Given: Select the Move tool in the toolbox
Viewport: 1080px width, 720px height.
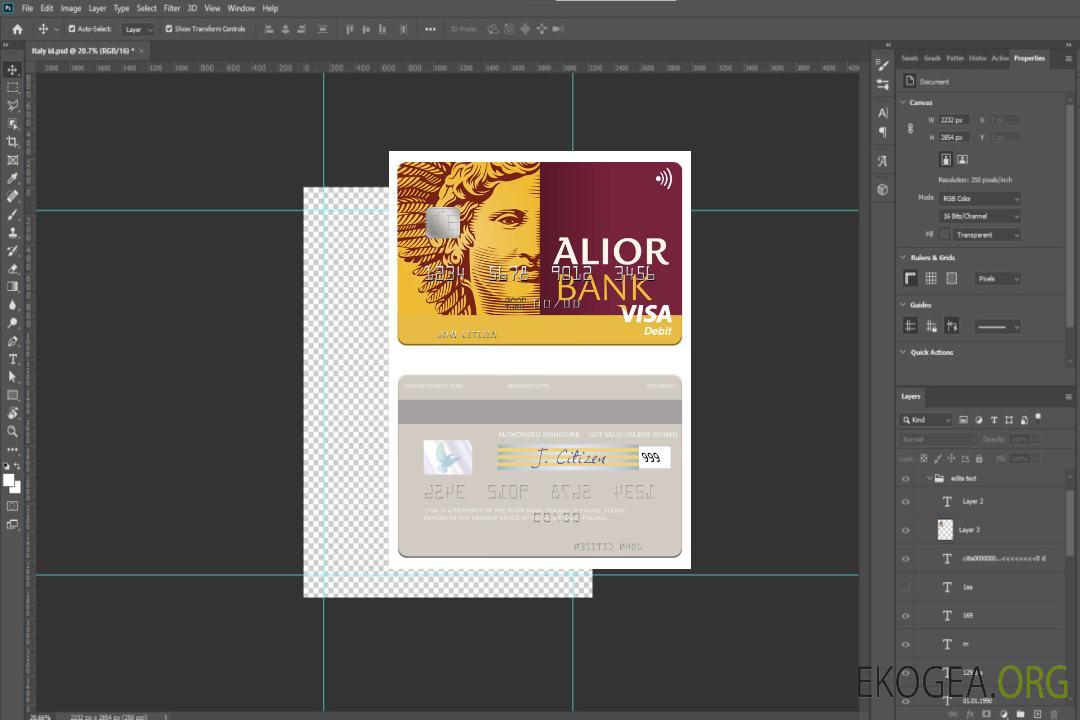Looking at the screenshot, I should [x=12, y=70].
